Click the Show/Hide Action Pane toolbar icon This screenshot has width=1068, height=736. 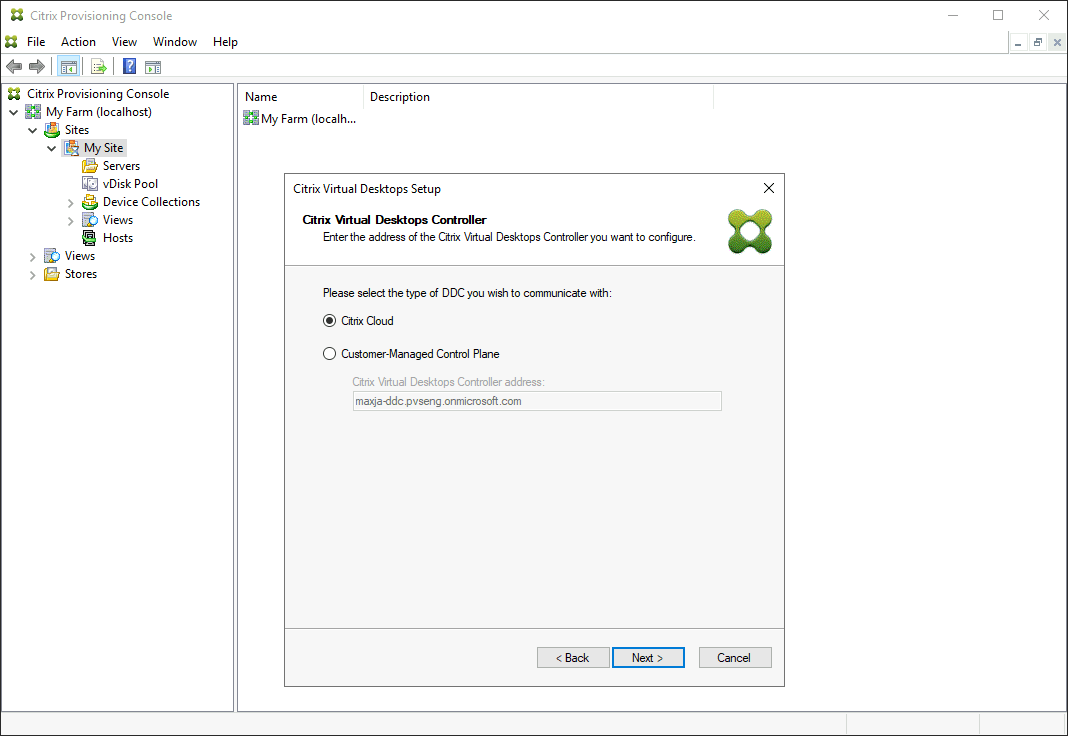pyautogui.click(x=152, y=66)
